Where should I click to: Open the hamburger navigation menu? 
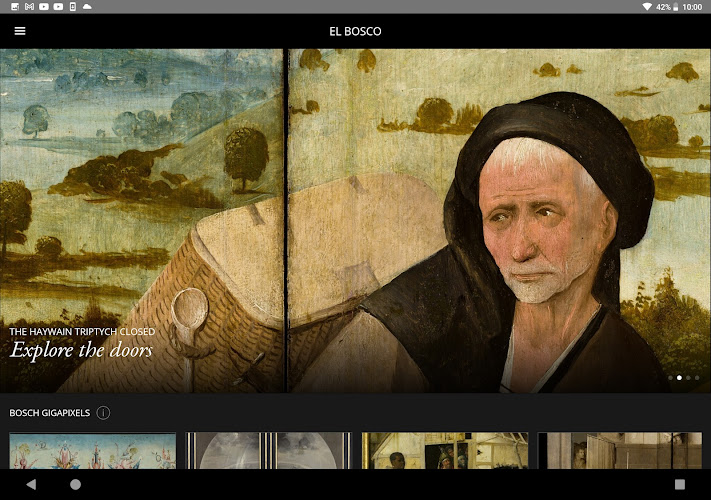click(x=20, y=31)
